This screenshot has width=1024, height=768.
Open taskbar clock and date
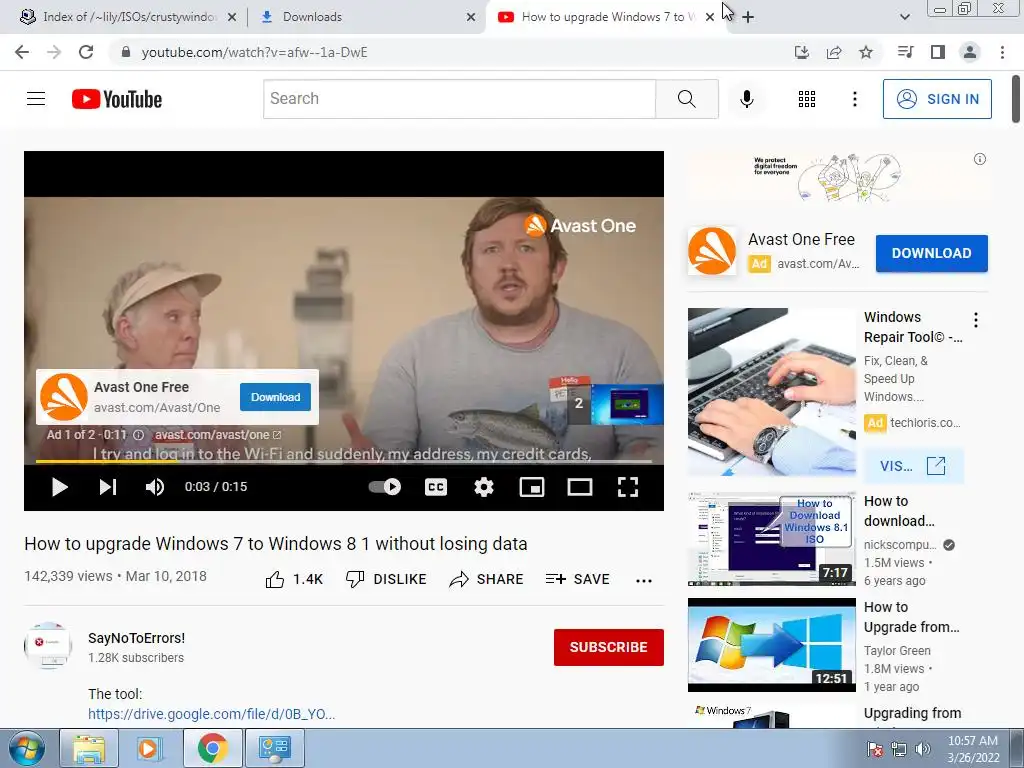(x=973, y=749)
